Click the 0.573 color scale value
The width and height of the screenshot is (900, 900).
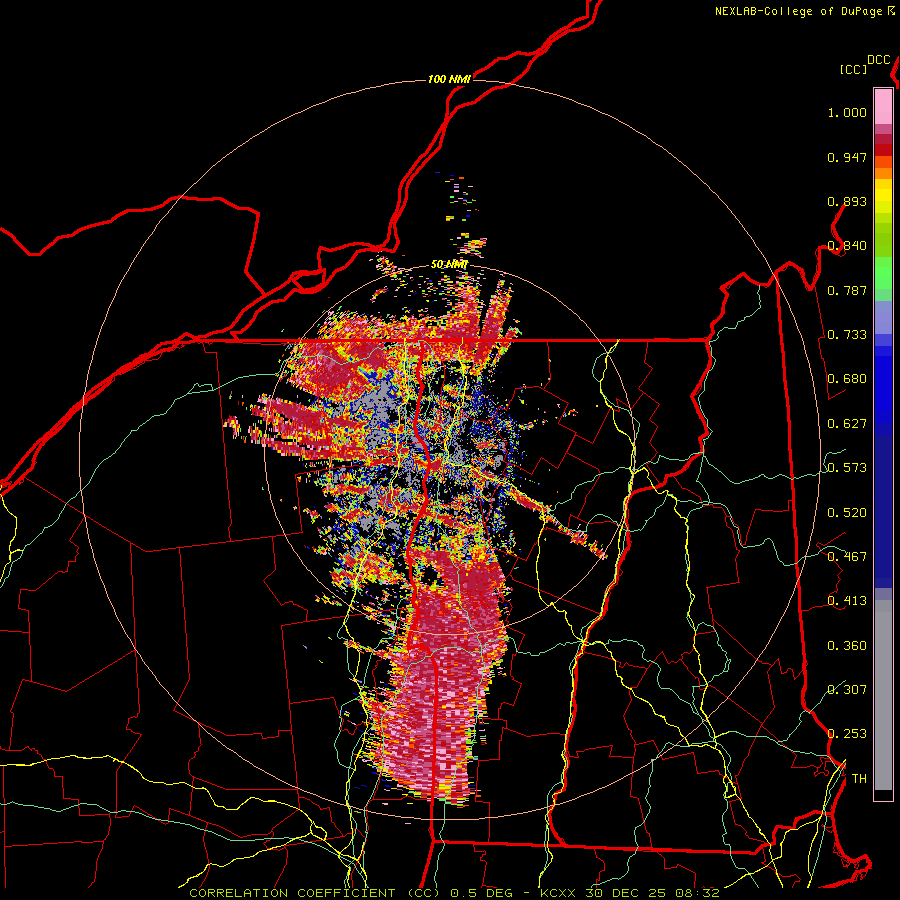tap(847, 468)
